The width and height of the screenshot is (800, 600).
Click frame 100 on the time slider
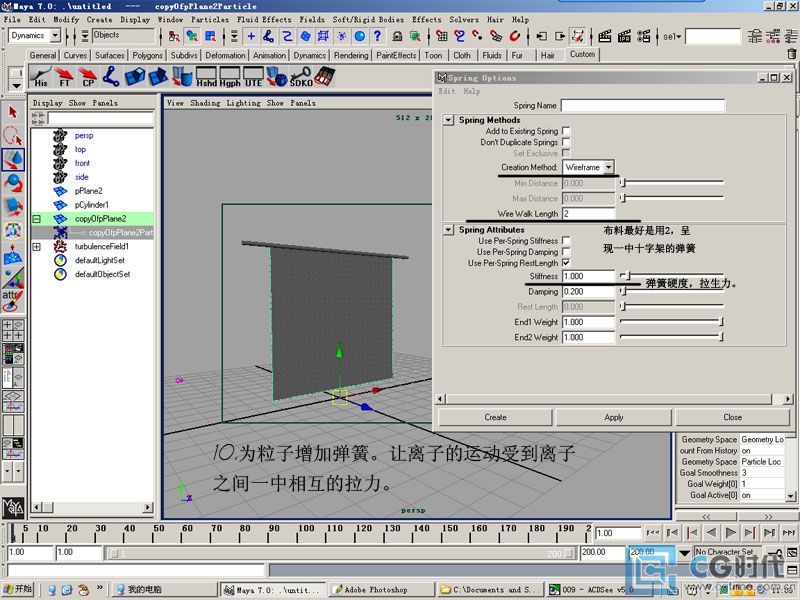(306, 533)
